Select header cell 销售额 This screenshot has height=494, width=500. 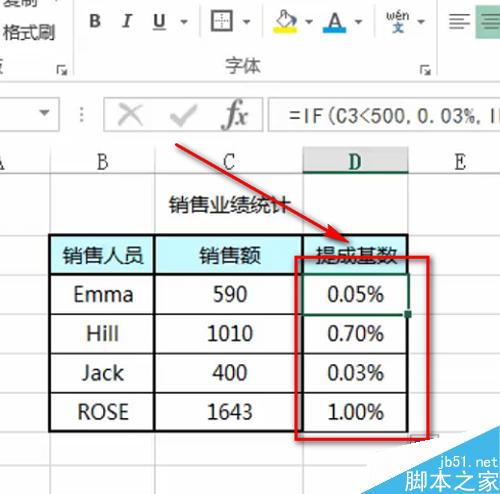click(x=229, y=255)
